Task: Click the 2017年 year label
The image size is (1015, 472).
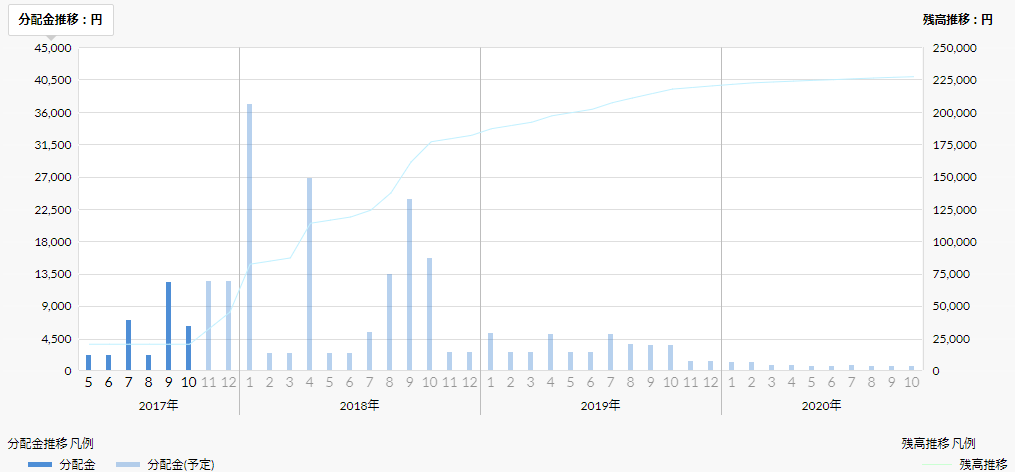Action: pos(159,406)
